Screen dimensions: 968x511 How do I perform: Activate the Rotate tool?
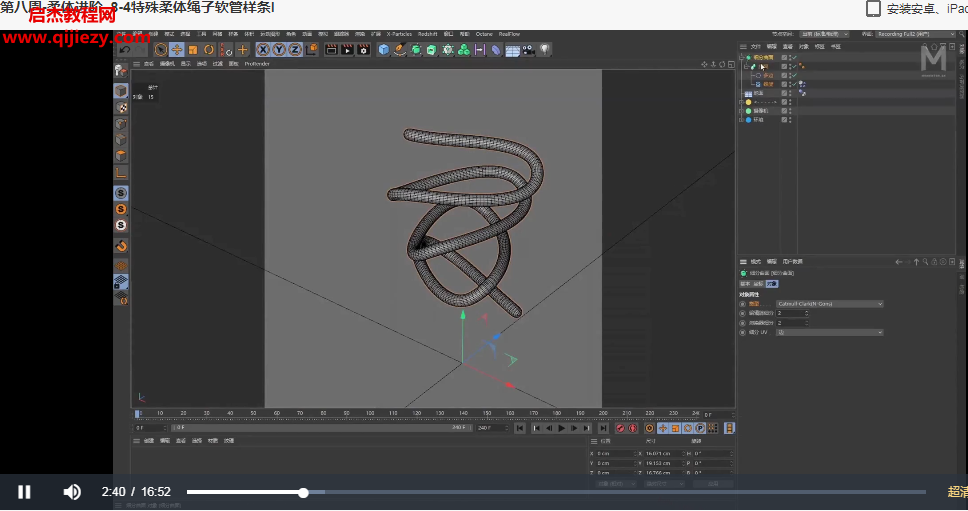click(209, 50)
